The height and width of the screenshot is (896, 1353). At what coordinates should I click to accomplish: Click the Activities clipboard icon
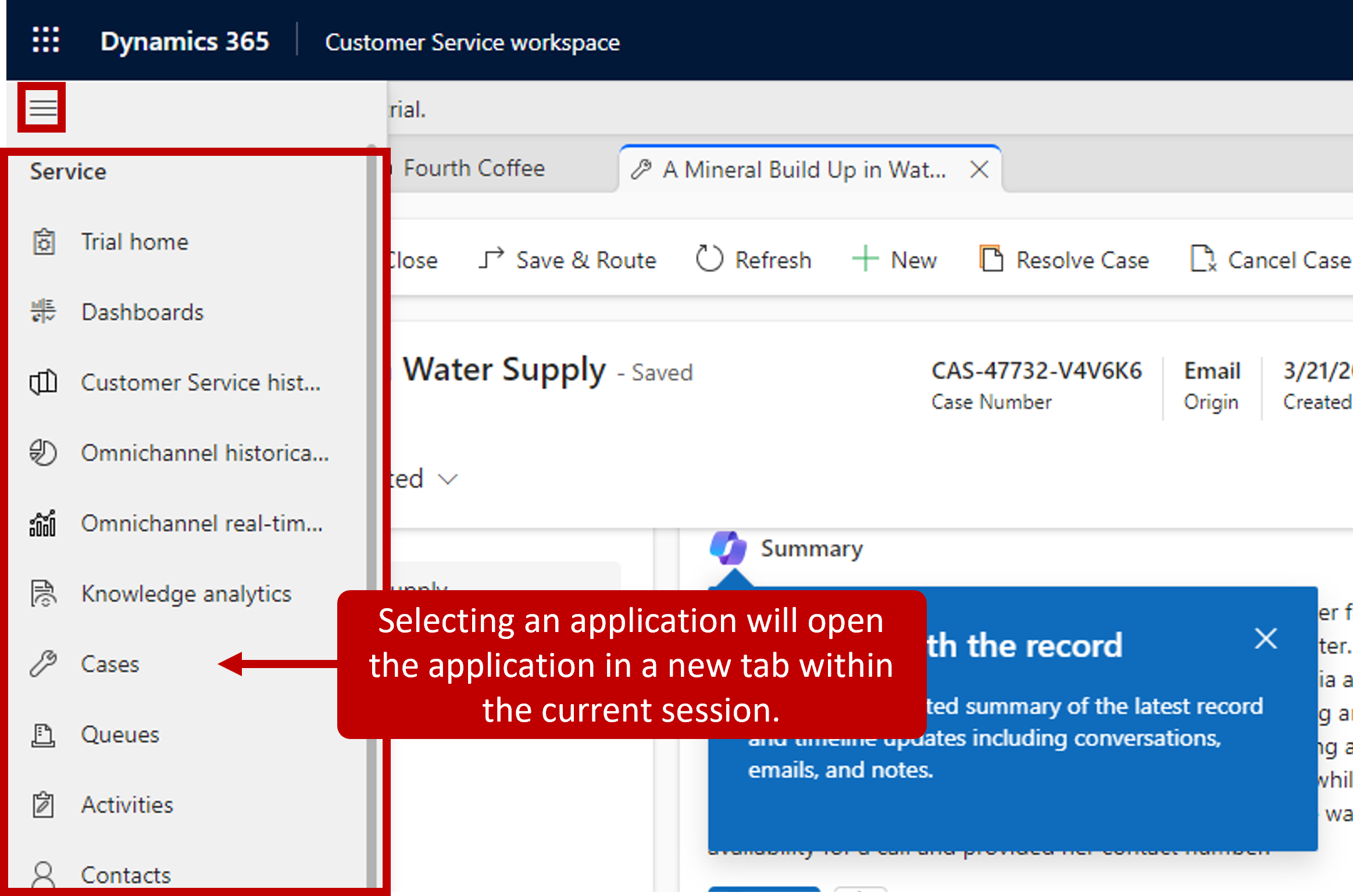(44, 805)
